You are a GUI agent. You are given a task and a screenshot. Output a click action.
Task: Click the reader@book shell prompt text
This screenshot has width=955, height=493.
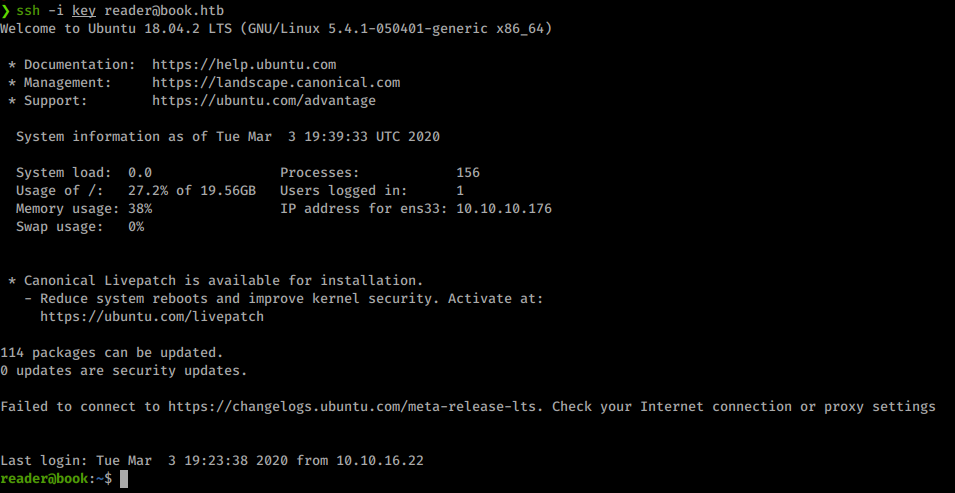pyautogui.click(x=44, y=480)
